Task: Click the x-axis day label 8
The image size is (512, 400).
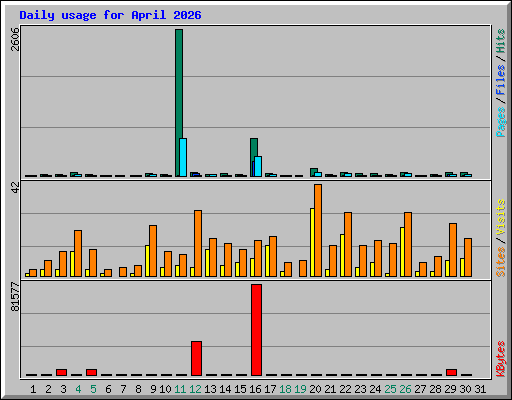Action: pyautogui.click(x=138, y=389)
